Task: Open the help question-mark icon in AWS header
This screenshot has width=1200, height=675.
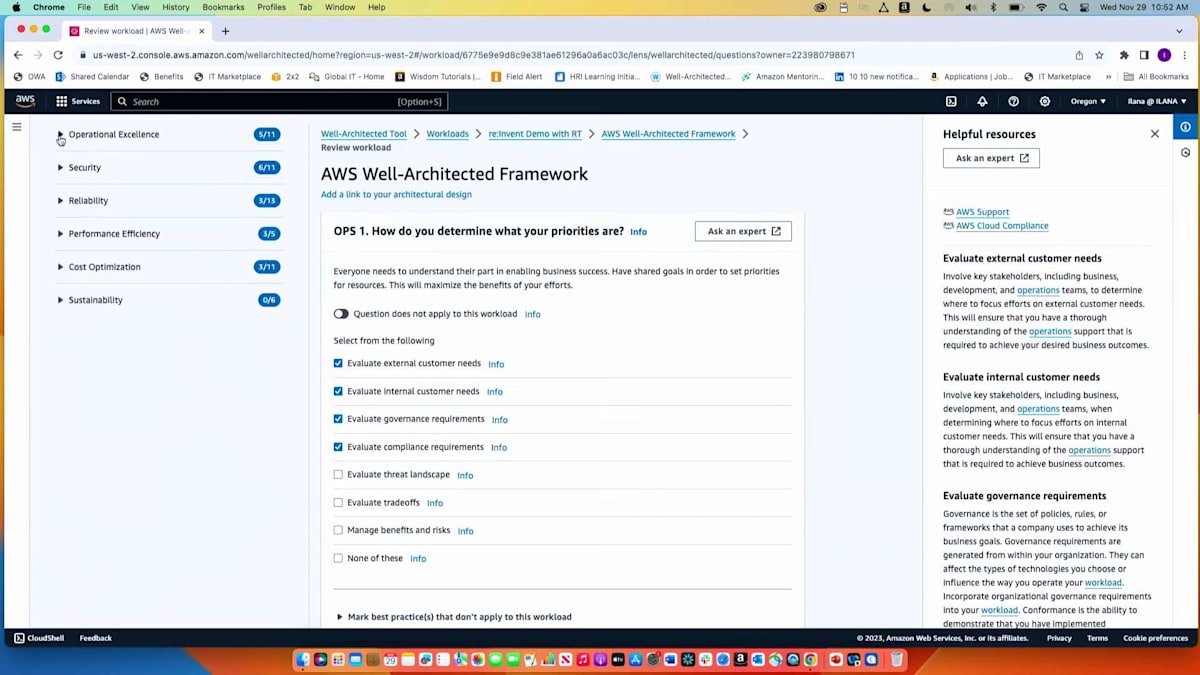Action: coord(1013,101)
